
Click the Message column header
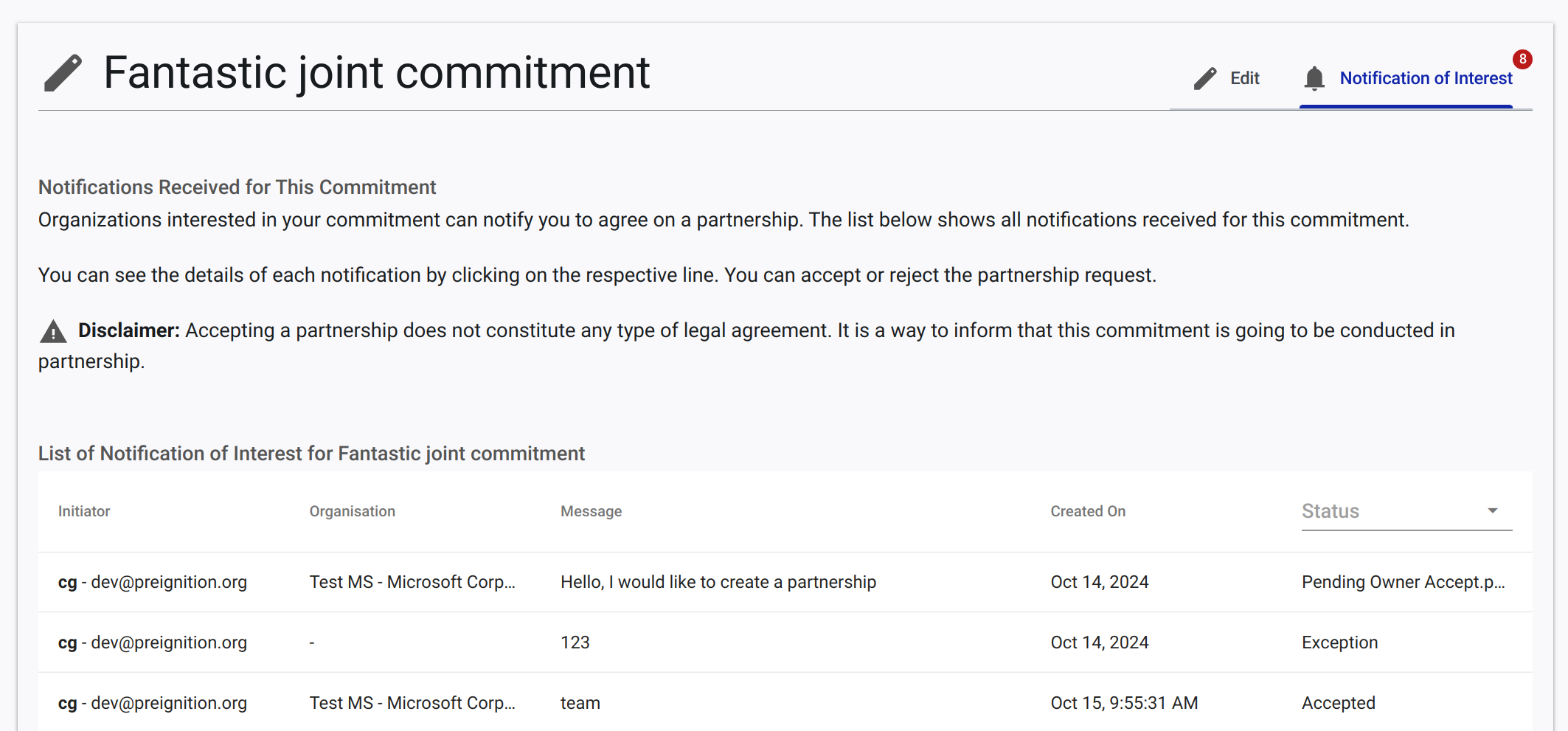(x=591, y=511)
